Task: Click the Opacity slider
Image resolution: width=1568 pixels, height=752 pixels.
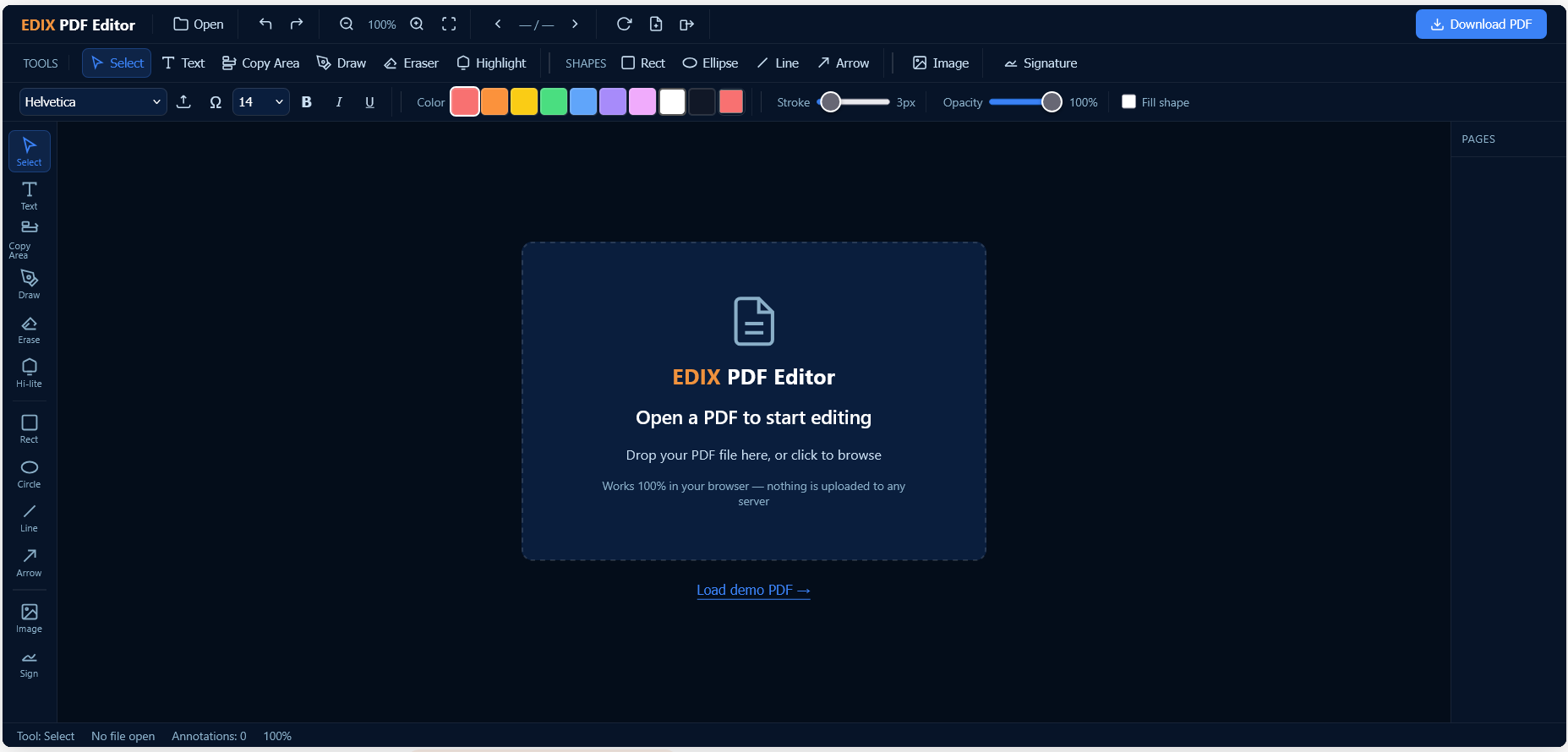Action: pyautogui.click(x=1025, y=101)
